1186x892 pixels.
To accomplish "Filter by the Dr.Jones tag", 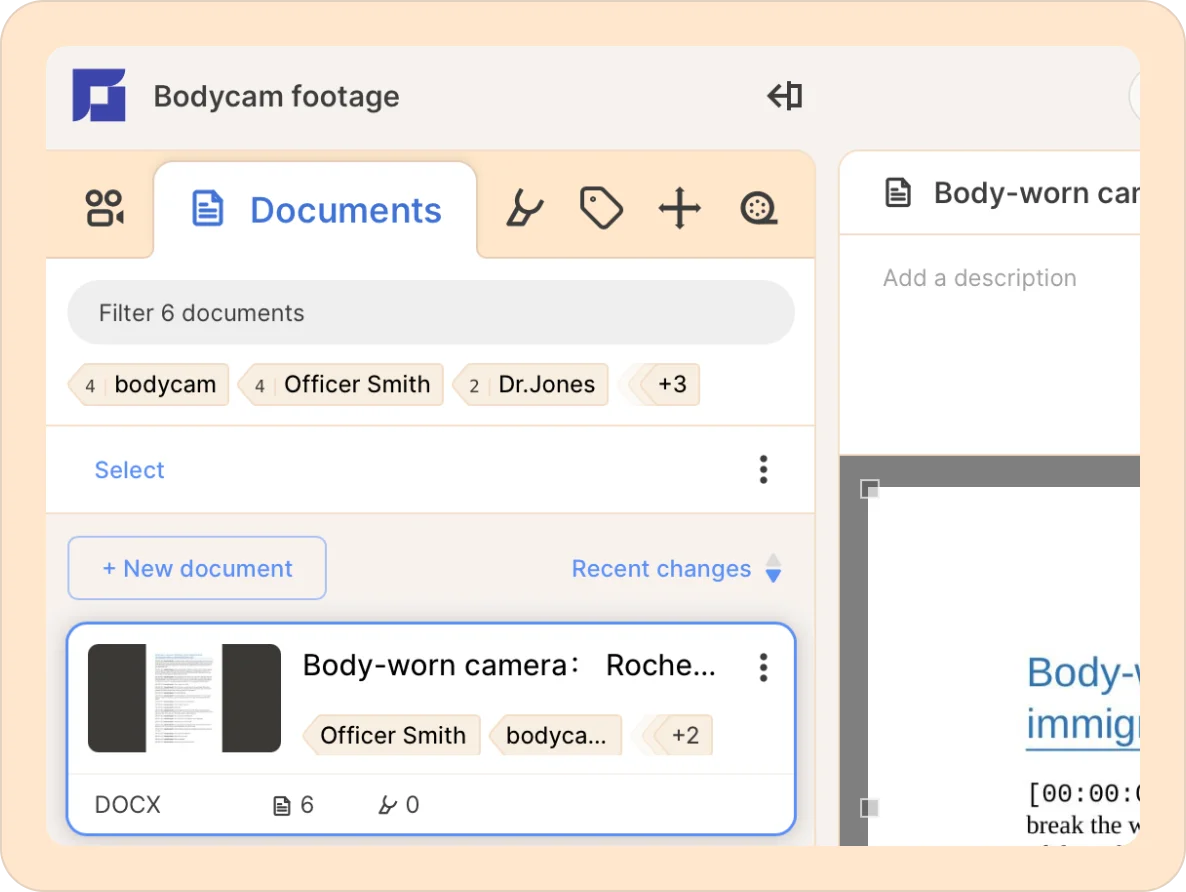I will tap(531, 384).
